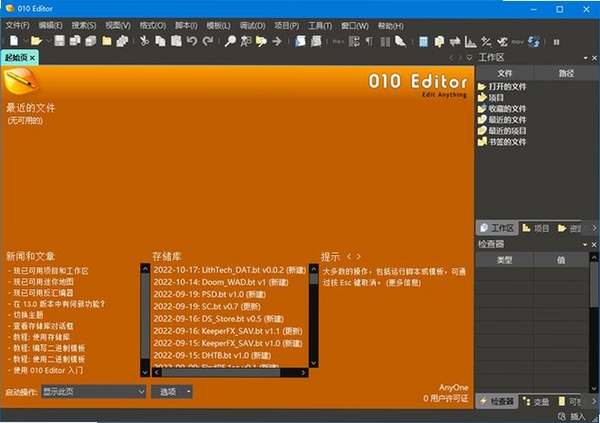This screenshot has height=423, width=600.
Task: Open the Calculator toolbar icon
Action: pyautogui.click(x=423, y=41)
